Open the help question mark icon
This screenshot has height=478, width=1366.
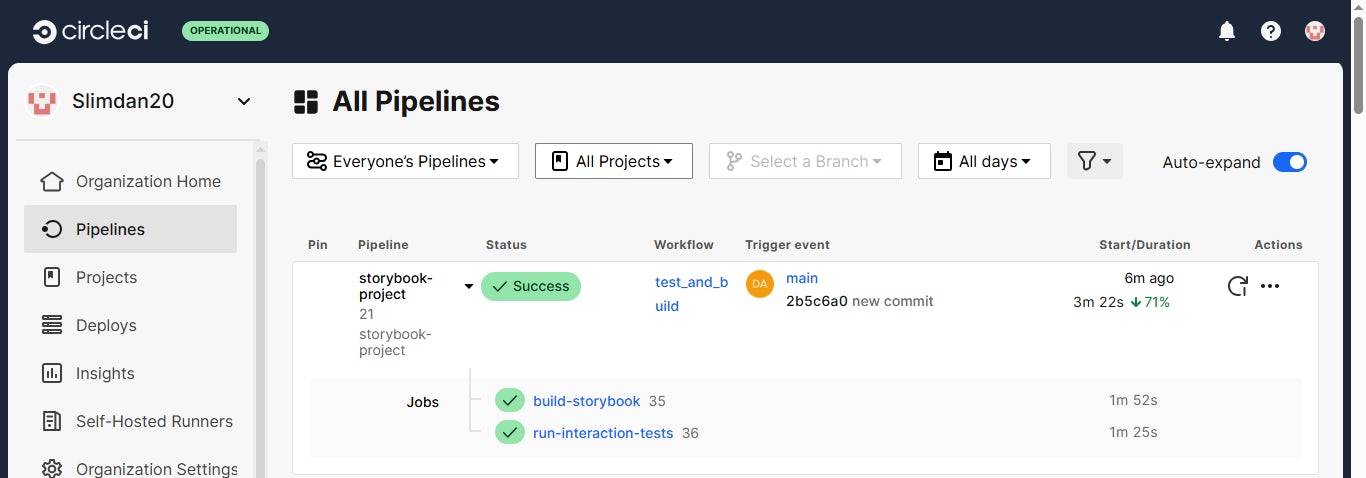coord(1271,31)
